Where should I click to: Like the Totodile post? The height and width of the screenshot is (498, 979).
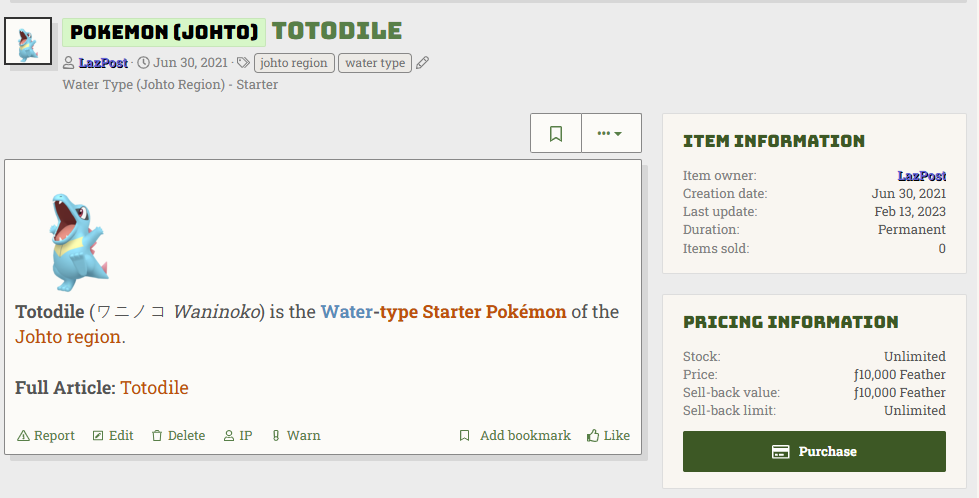coord(608,436)
